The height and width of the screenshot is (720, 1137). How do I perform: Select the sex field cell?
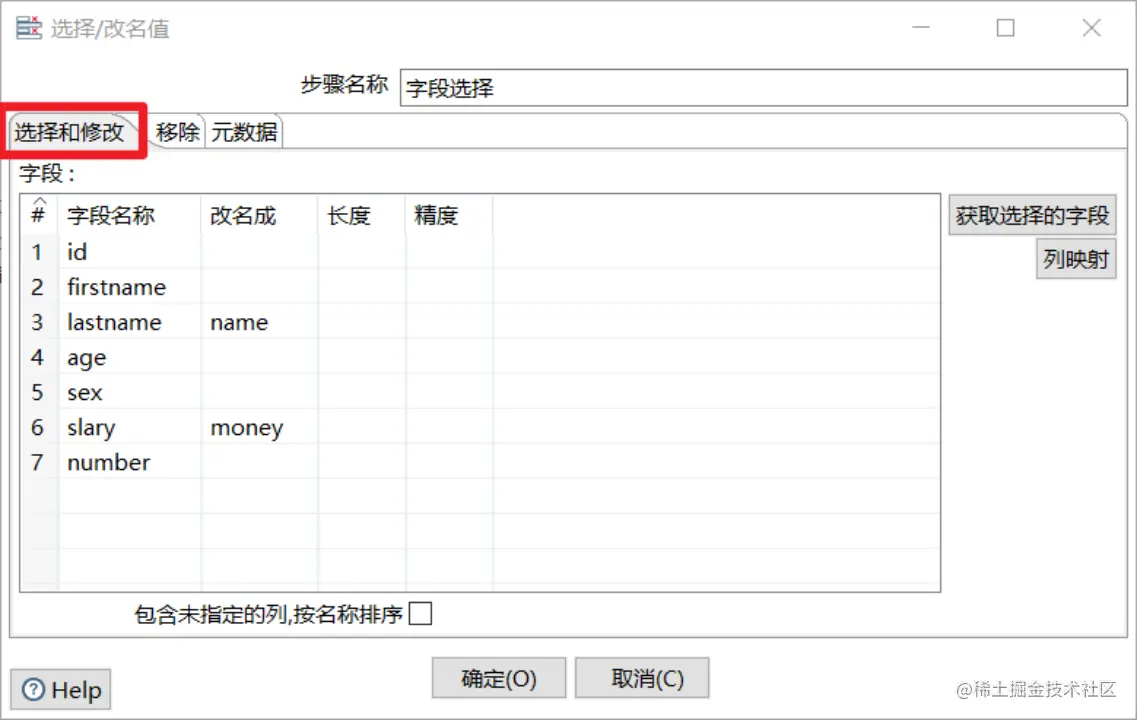[130, 392]
